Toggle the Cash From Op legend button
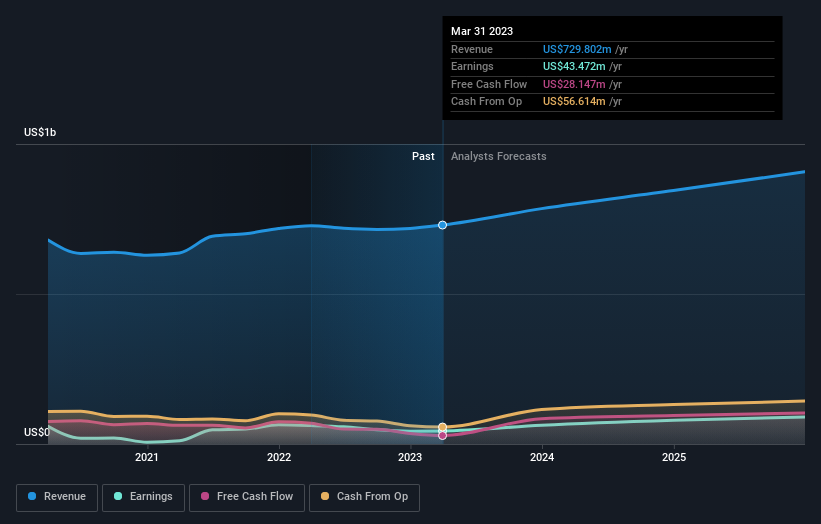821x524 pixels. click(x=364, y=497)
